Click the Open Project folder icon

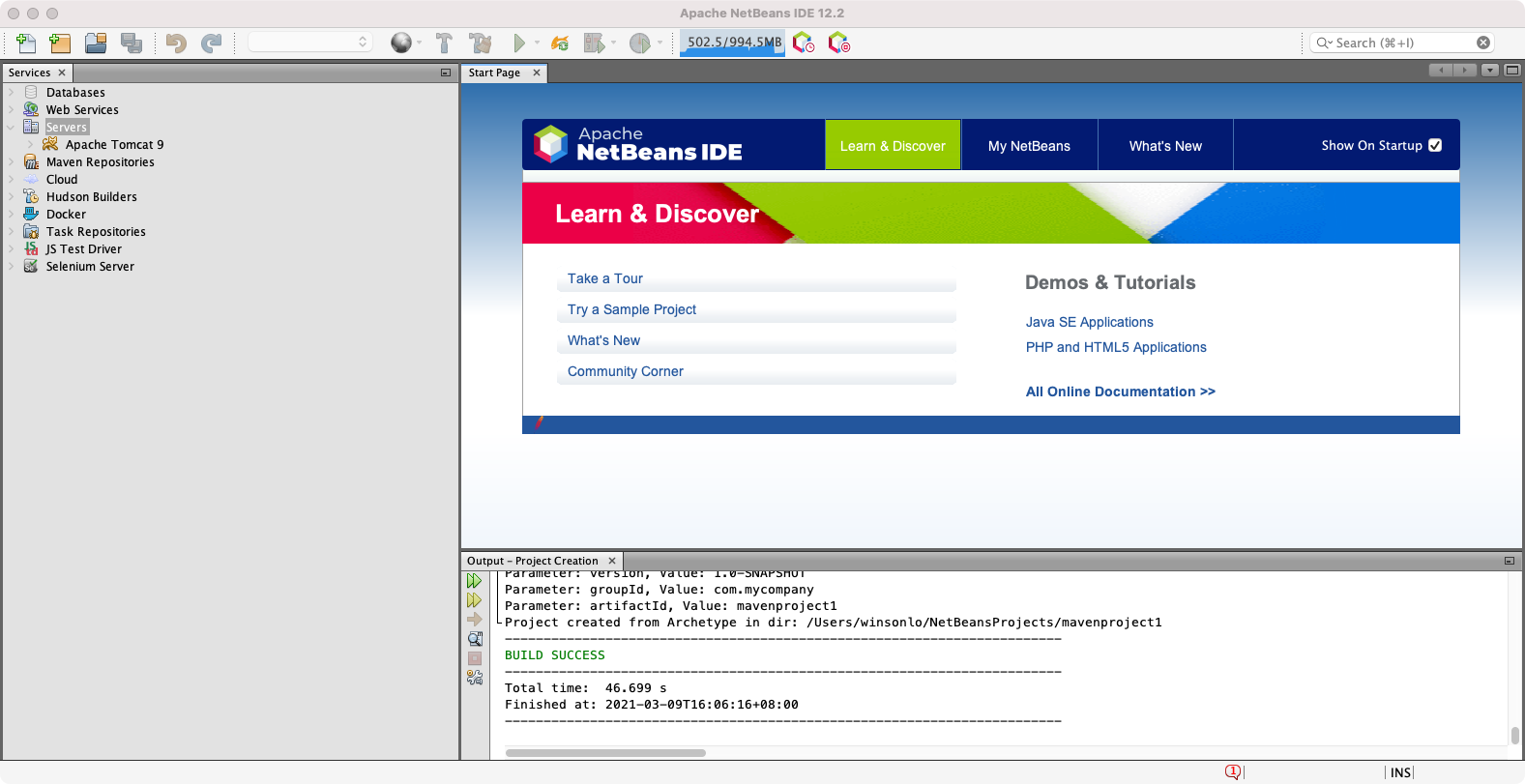point(95,43)
